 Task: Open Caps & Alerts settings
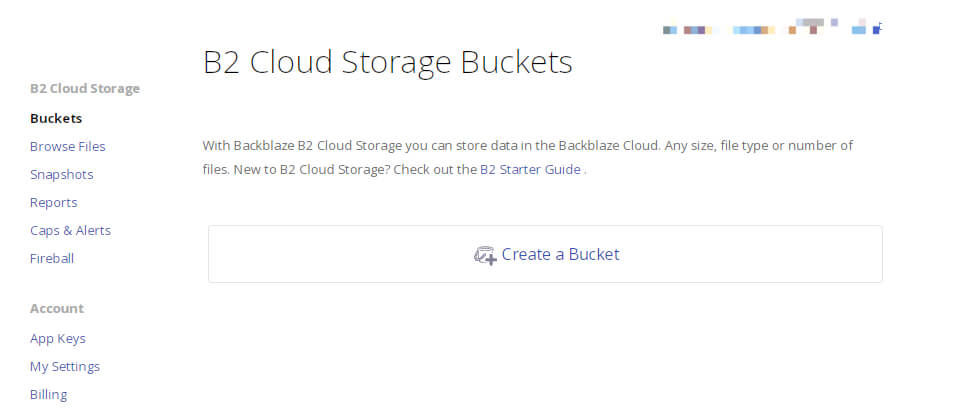(x=70, y=230)
